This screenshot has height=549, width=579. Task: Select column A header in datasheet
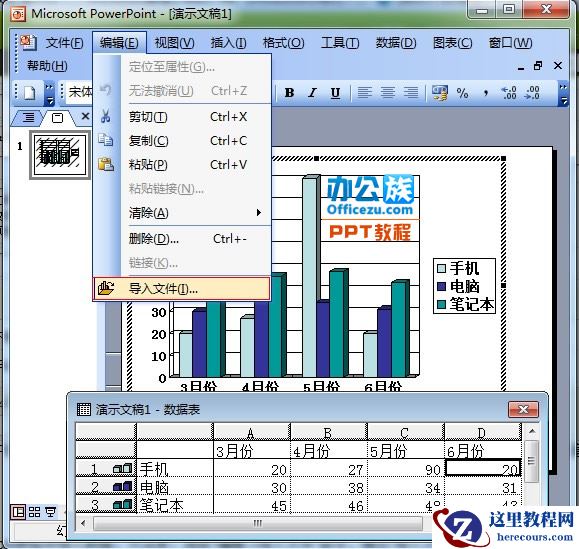point(251,432)
